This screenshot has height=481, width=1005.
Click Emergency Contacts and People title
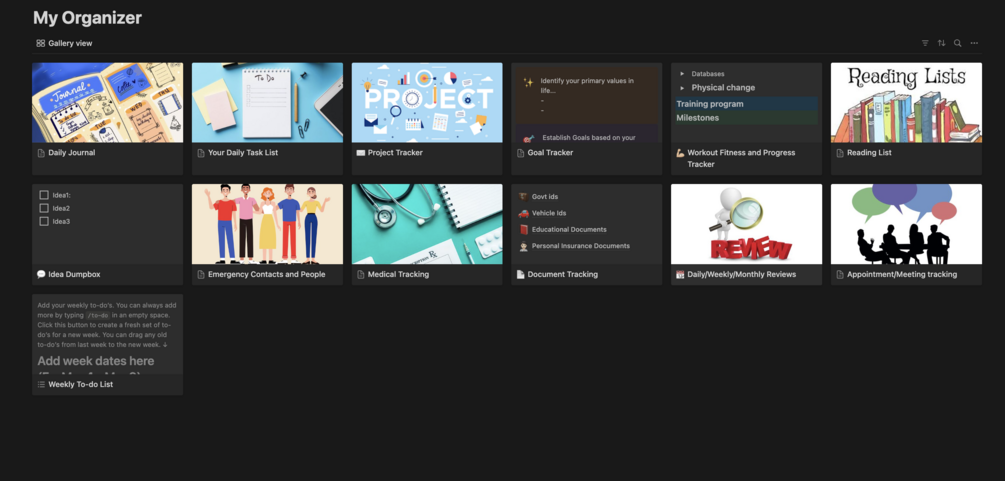[267, 274]
